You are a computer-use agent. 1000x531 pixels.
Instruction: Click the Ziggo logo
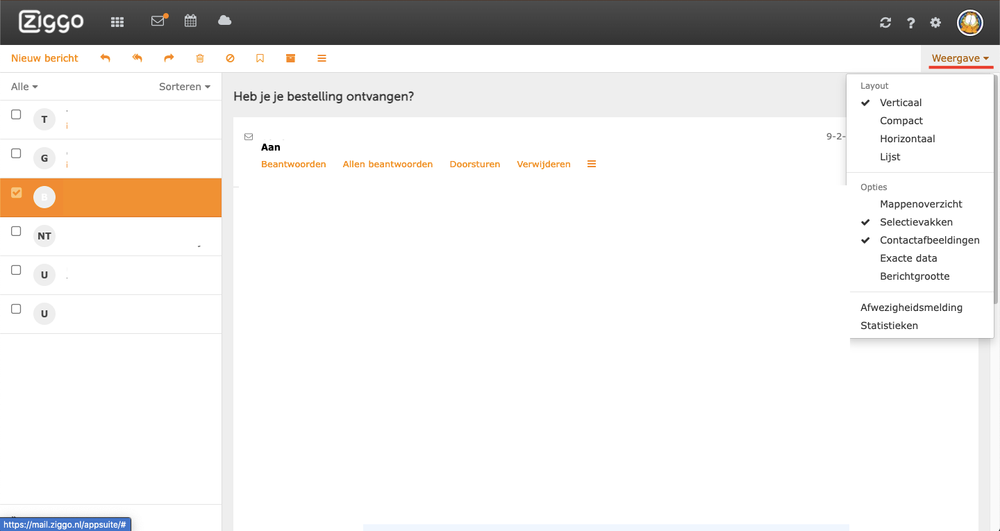51,22
